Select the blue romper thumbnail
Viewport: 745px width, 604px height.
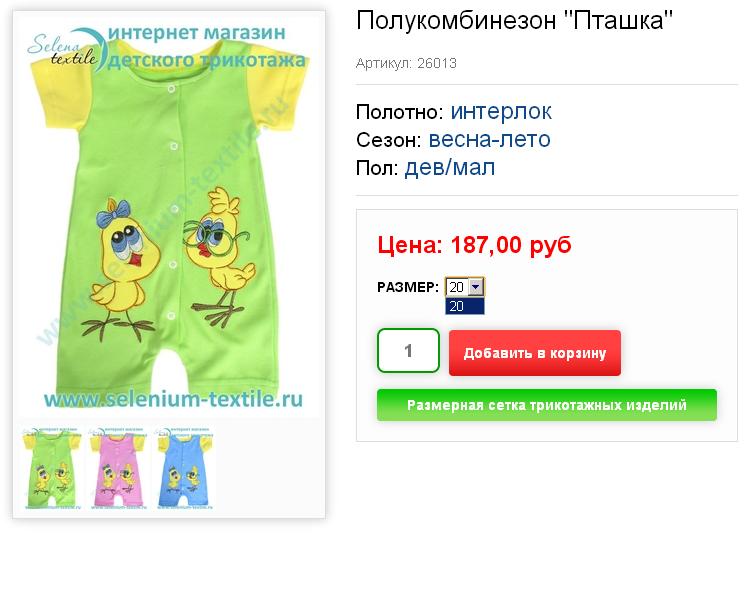[184, 468]
